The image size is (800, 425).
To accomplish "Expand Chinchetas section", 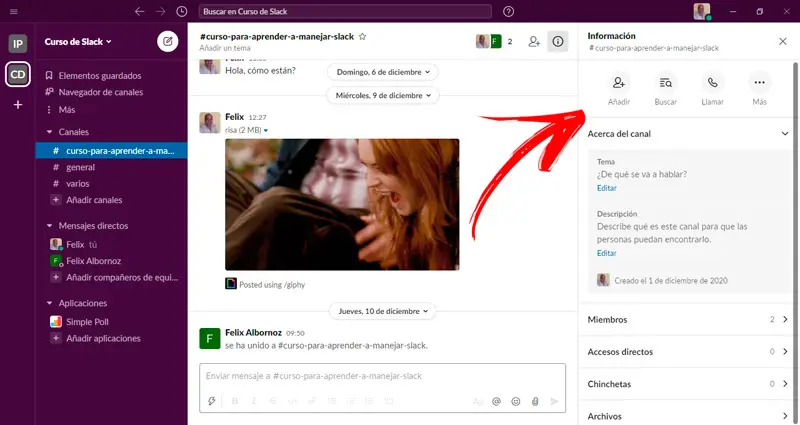I will pyautogui.click(x=686, y=384).
